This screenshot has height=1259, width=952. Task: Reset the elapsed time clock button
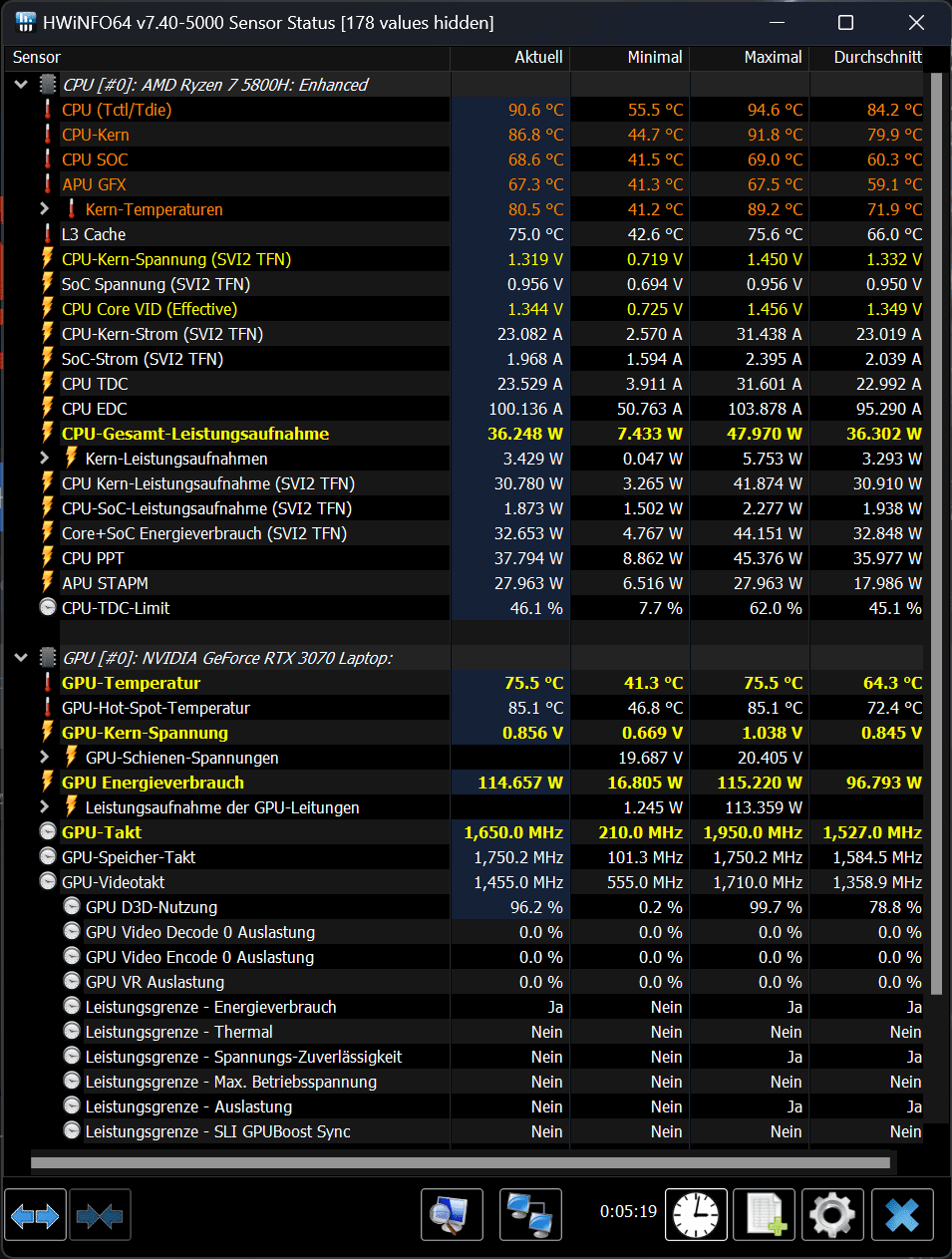(696, 1215)
